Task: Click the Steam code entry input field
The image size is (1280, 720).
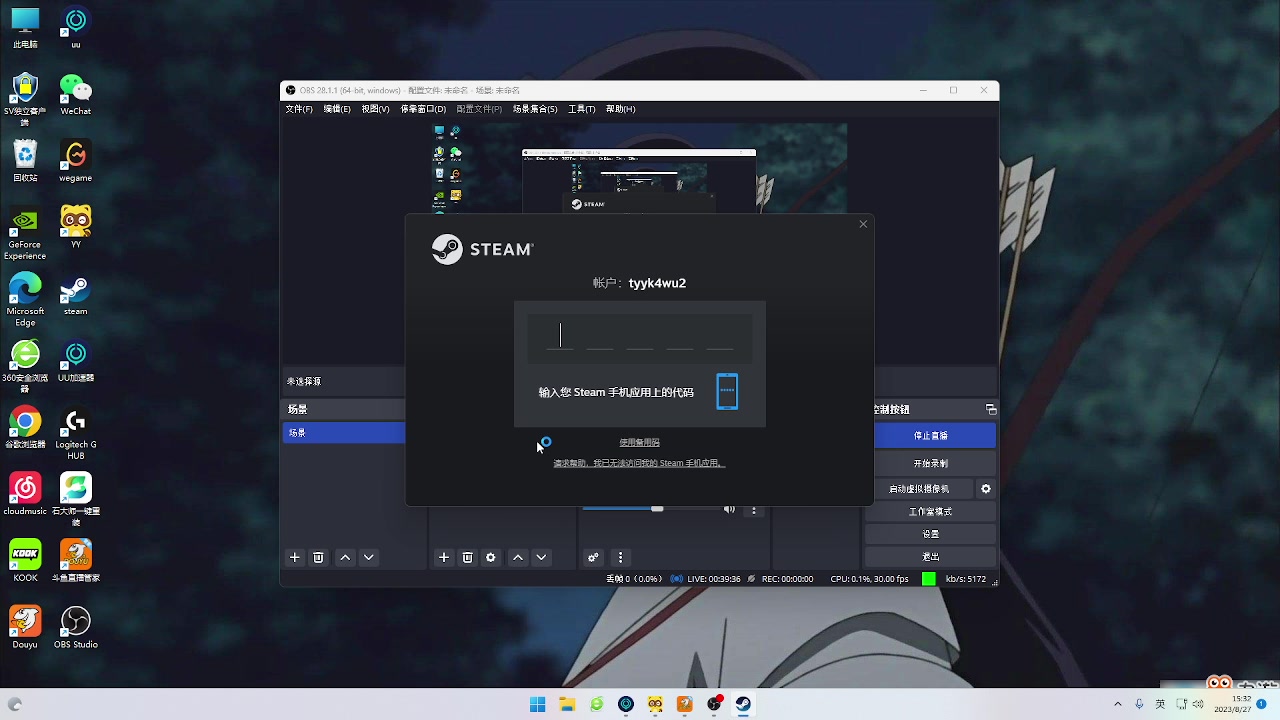Action: pyautogui.click(x=640, y=338)
